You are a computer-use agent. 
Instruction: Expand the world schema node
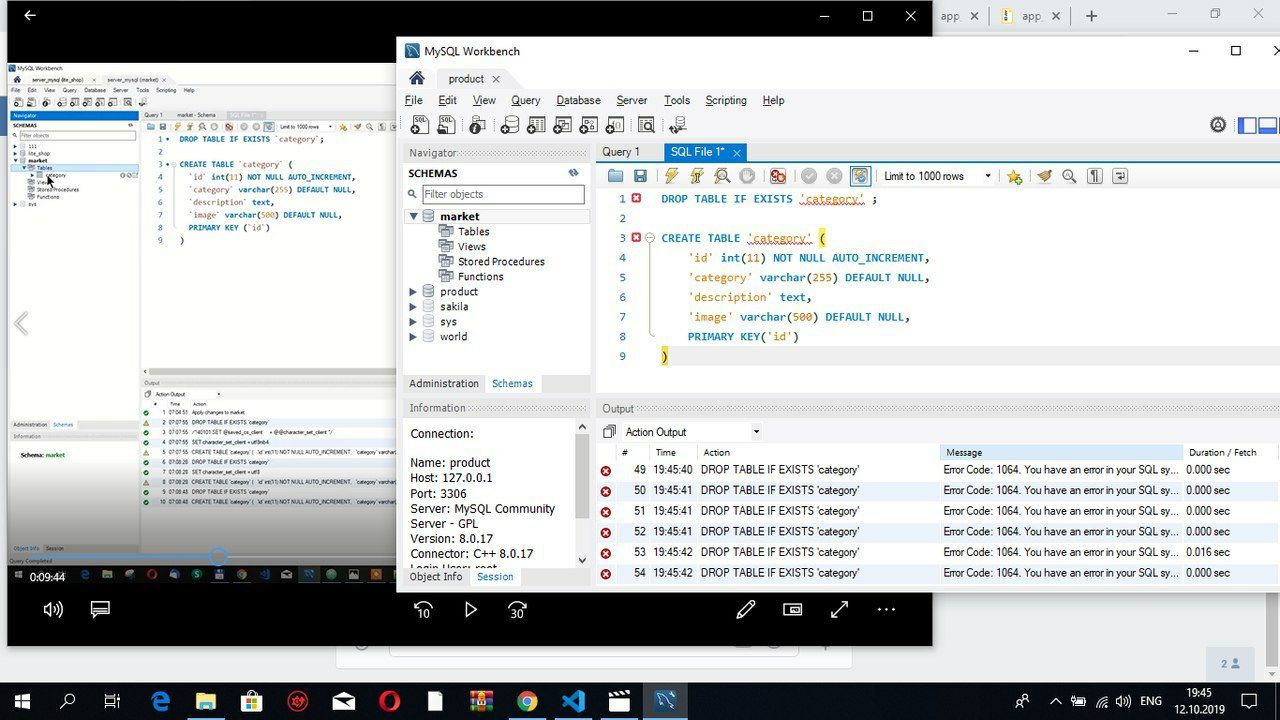tap(413, 337)
